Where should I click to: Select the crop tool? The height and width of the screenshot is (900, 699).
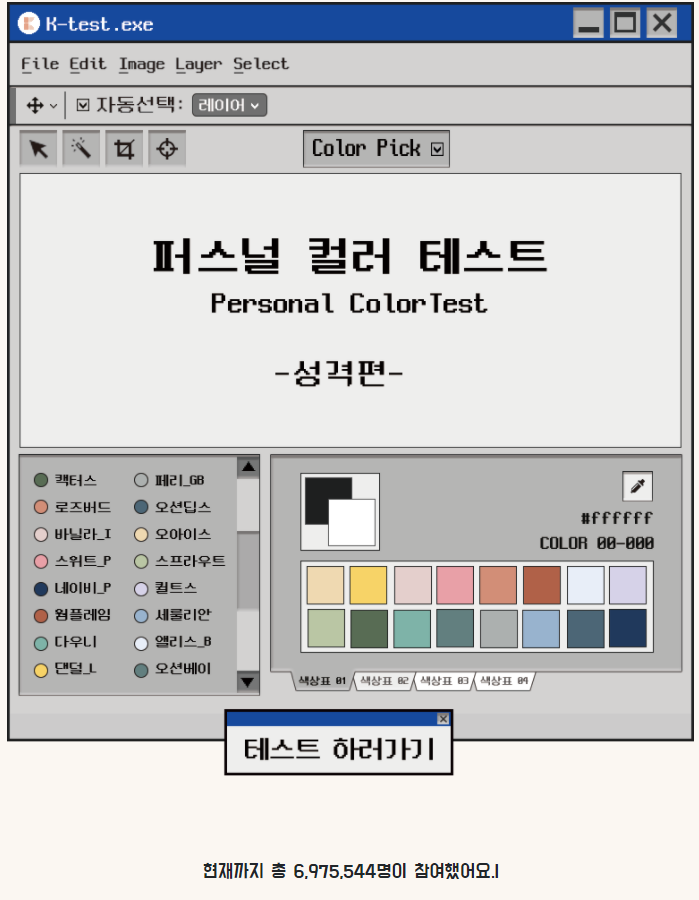tap(124, 149)
